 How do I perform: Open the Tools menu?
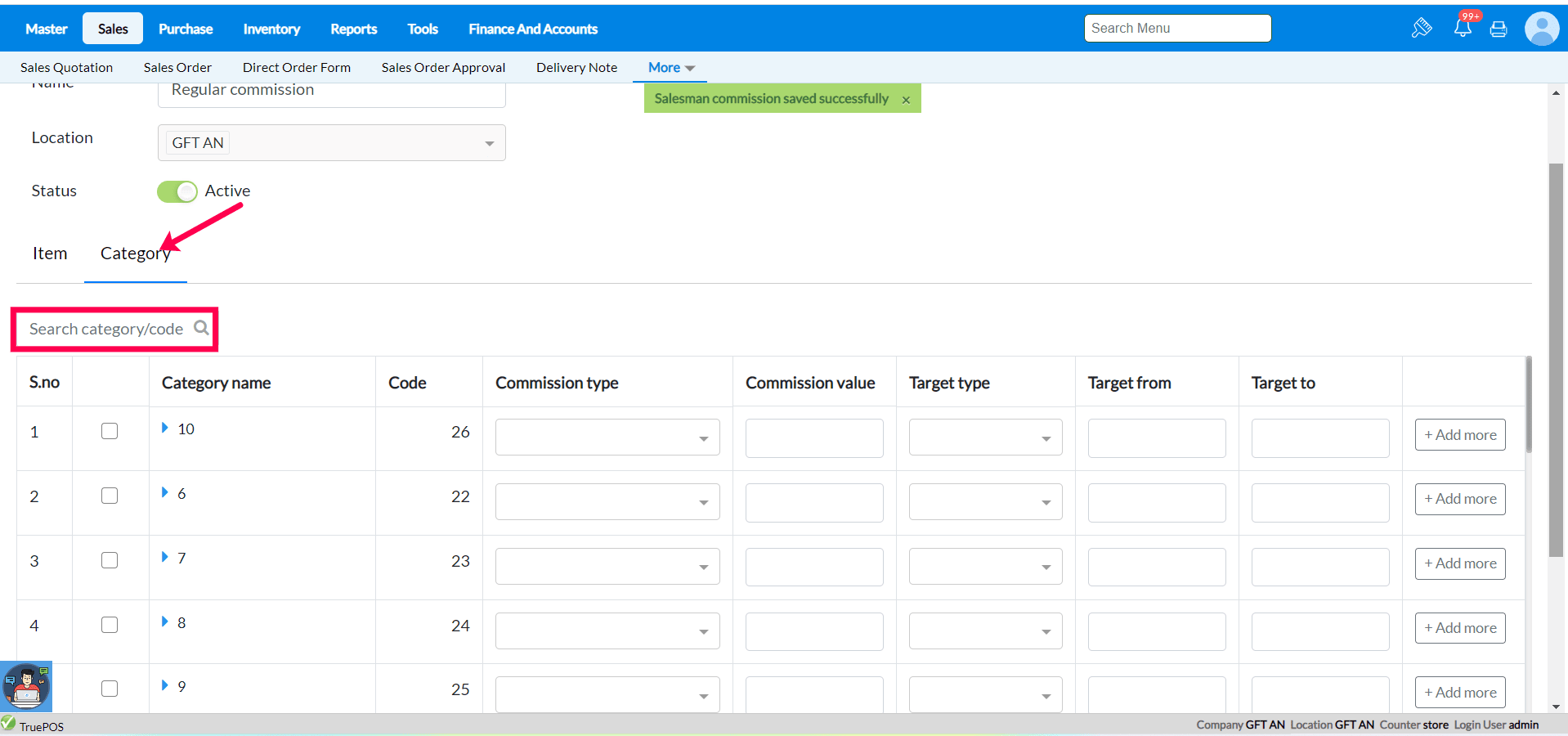pos(423,29)
